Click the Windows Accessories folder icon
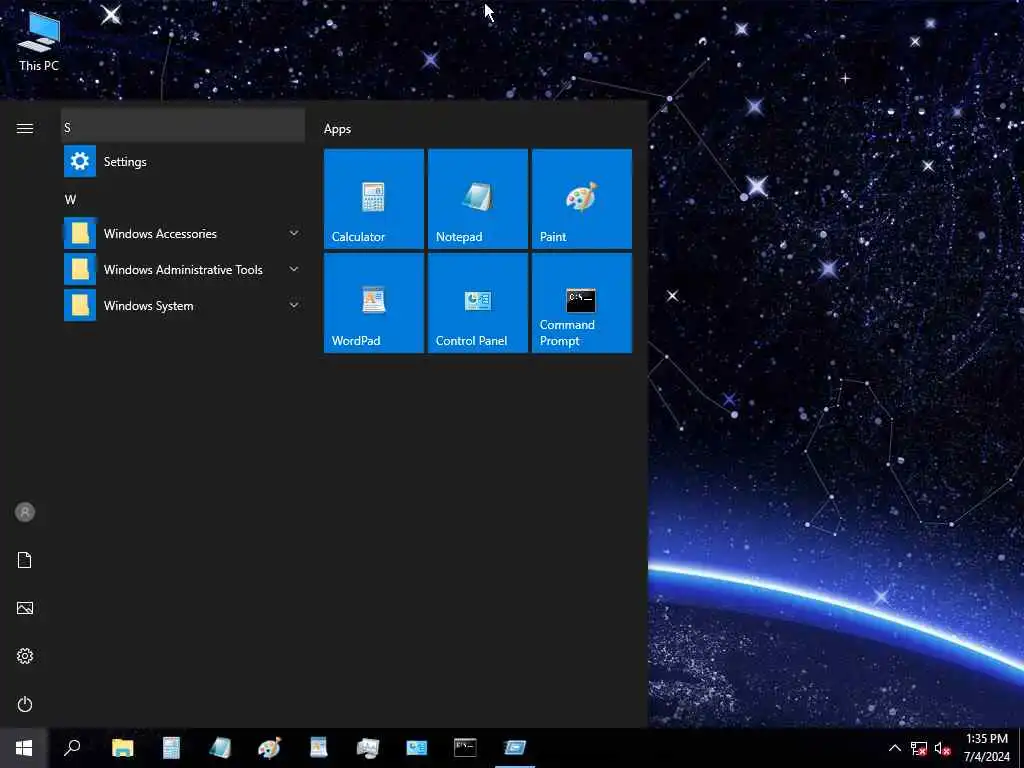The width and height of the screenshot is (1024, 768). tap(80, 233)
